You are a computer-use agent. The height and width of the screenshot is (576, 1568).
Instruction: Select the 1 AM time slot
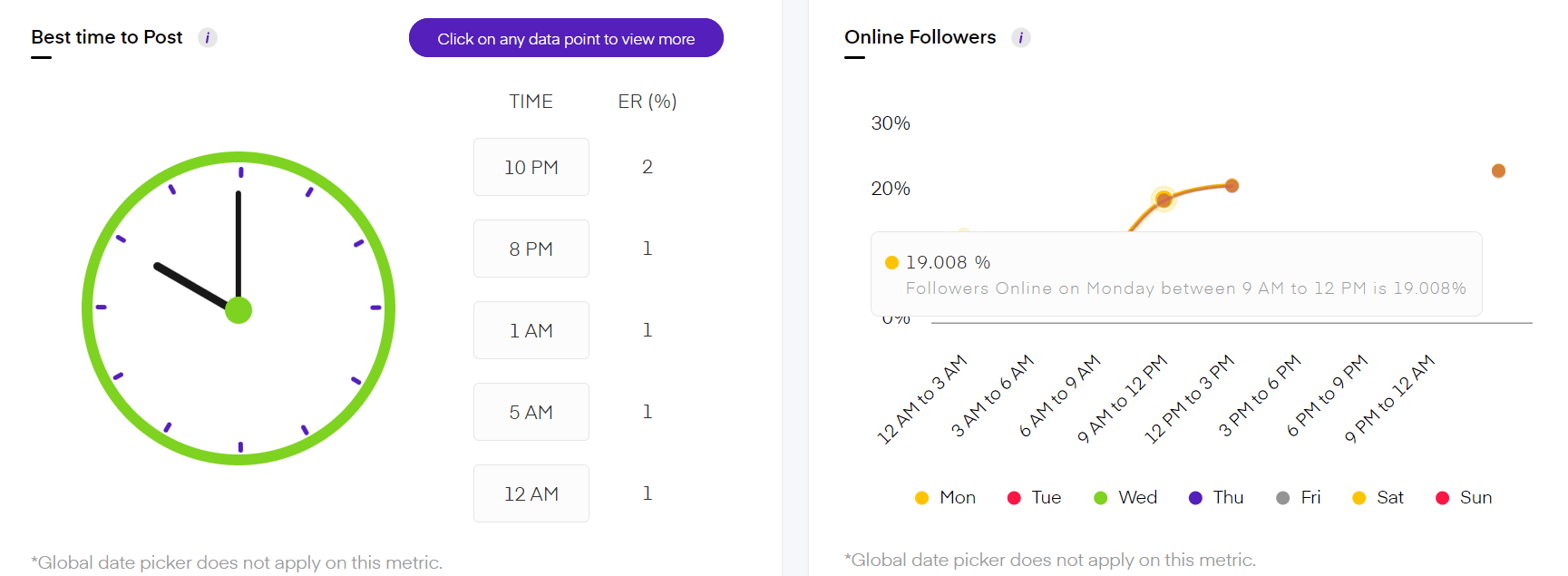click(x=531, y=330)
